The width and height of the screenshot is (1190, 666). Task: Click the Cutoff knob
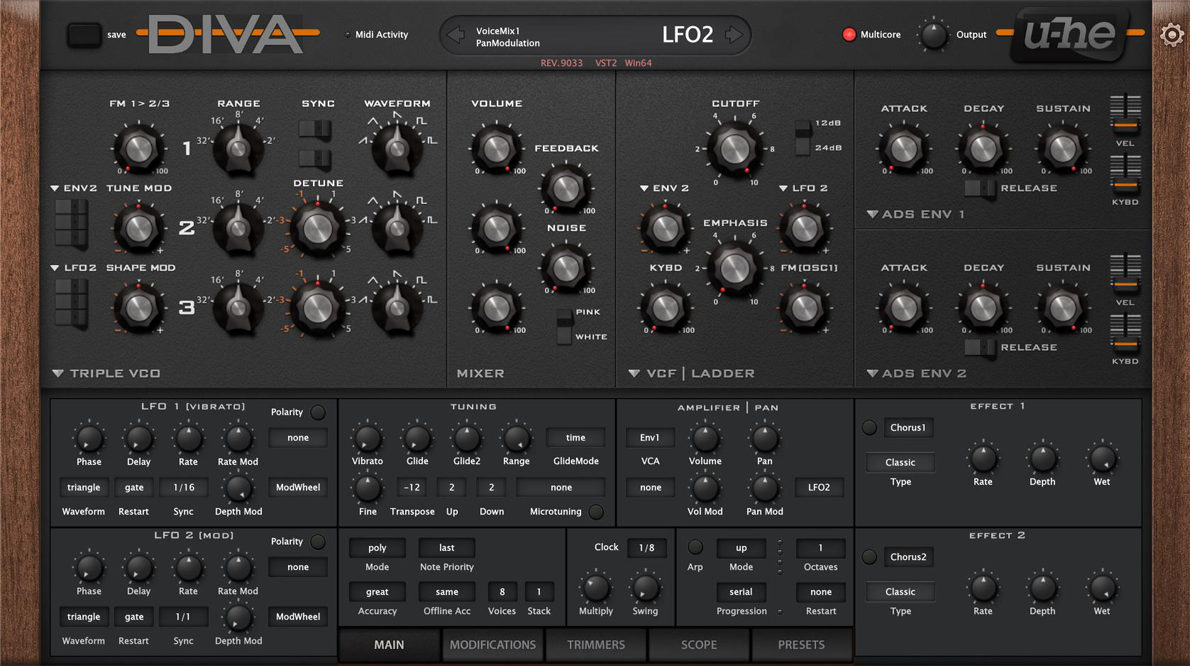tap(734, 149)
